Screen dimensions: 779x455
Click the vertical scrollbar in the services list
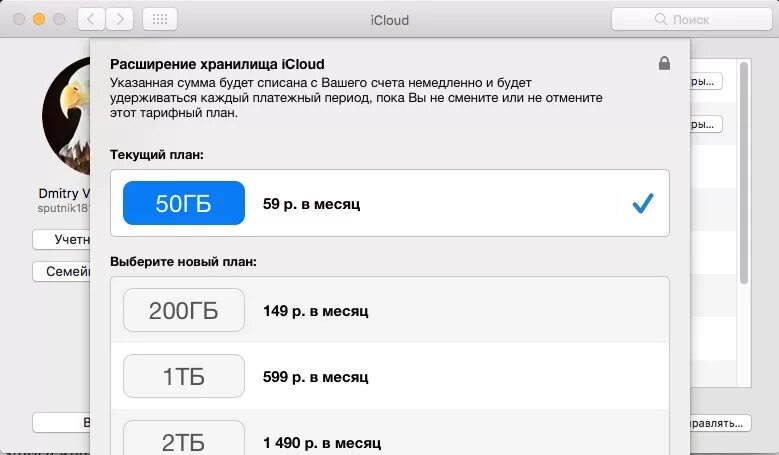[x=744, y=172]
